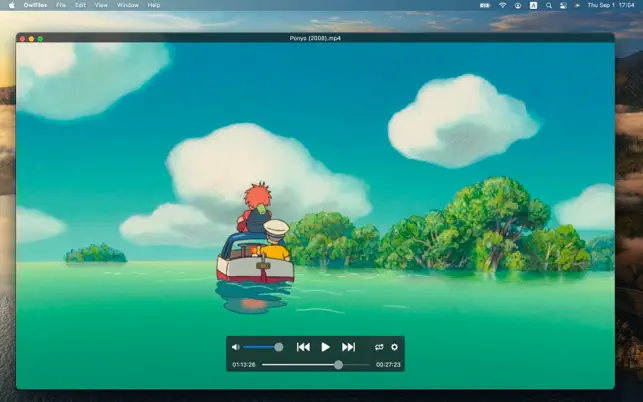Open Control Center in the menu bar
Viewport: 643px width, 402px height.
pos(563,5)
